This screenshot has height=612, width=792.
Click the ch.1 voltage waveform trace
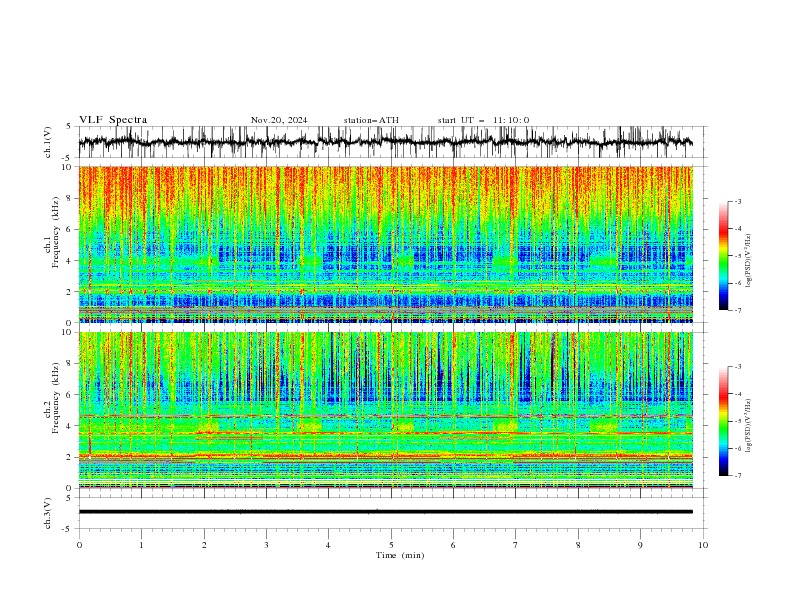click(x=385, y=142)
